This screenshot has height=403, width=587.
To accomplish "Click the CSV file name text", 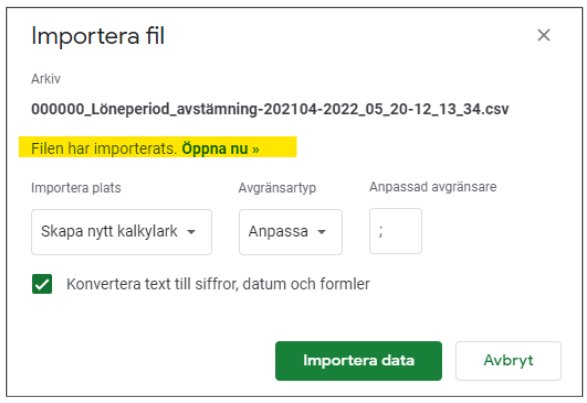I will (x=270, y=109).
